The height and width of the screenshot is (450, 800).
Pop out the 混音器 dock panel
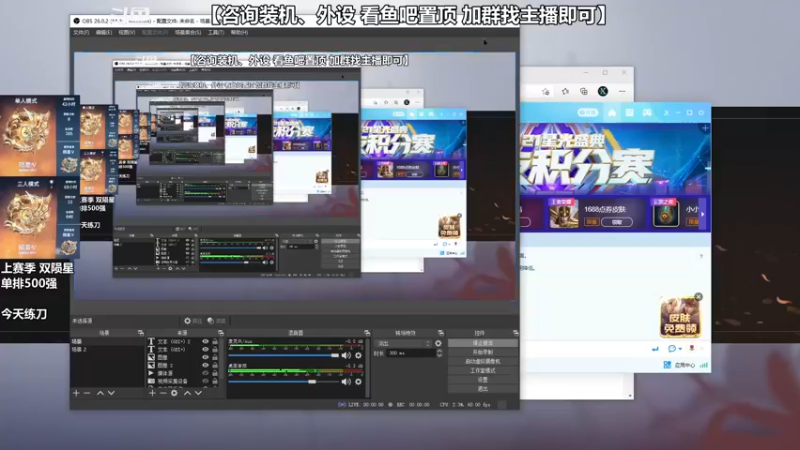tap(367, 333)
